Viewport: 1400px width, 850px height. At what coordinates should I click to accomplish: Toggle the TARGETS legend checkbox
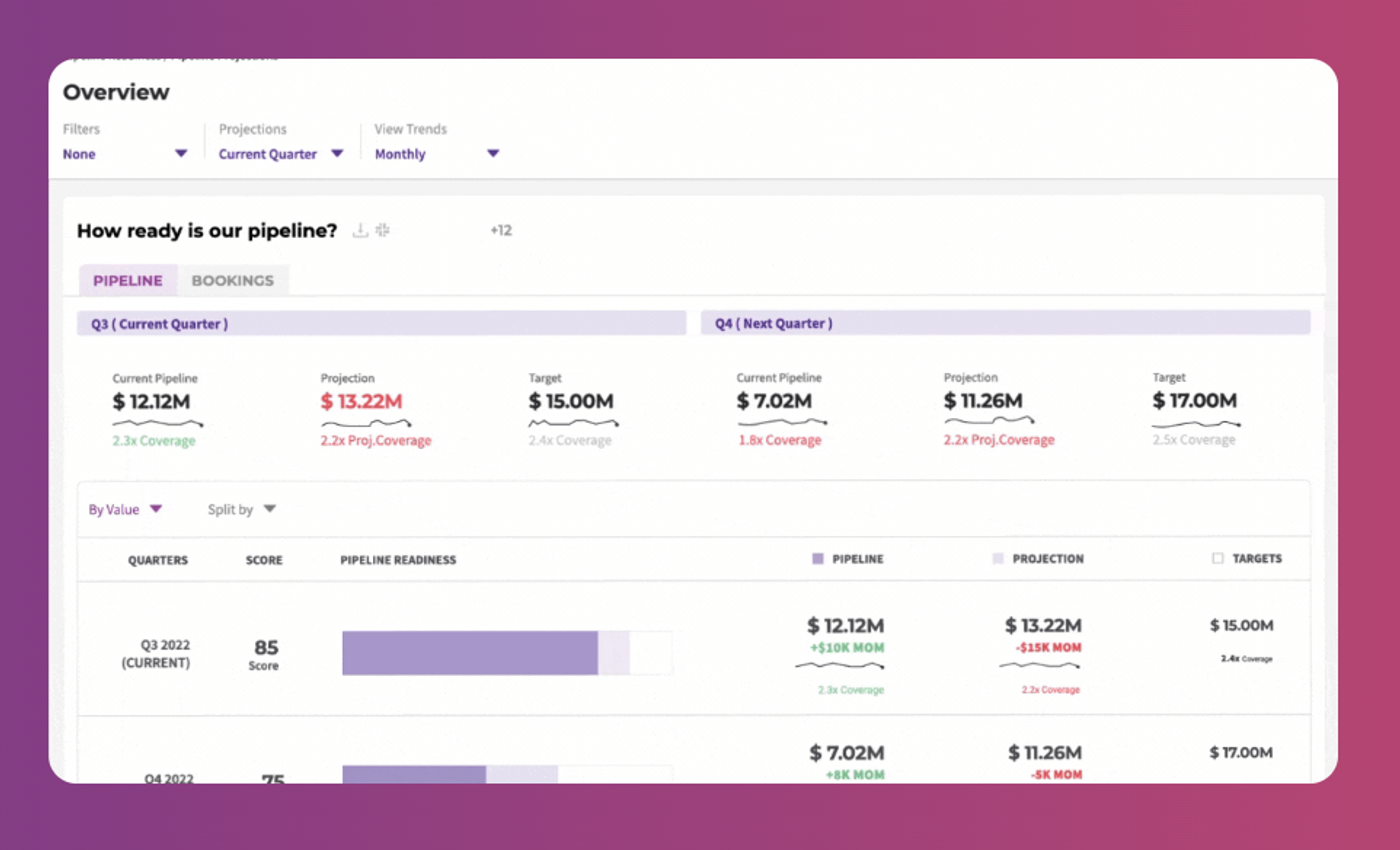(1218, 559)
